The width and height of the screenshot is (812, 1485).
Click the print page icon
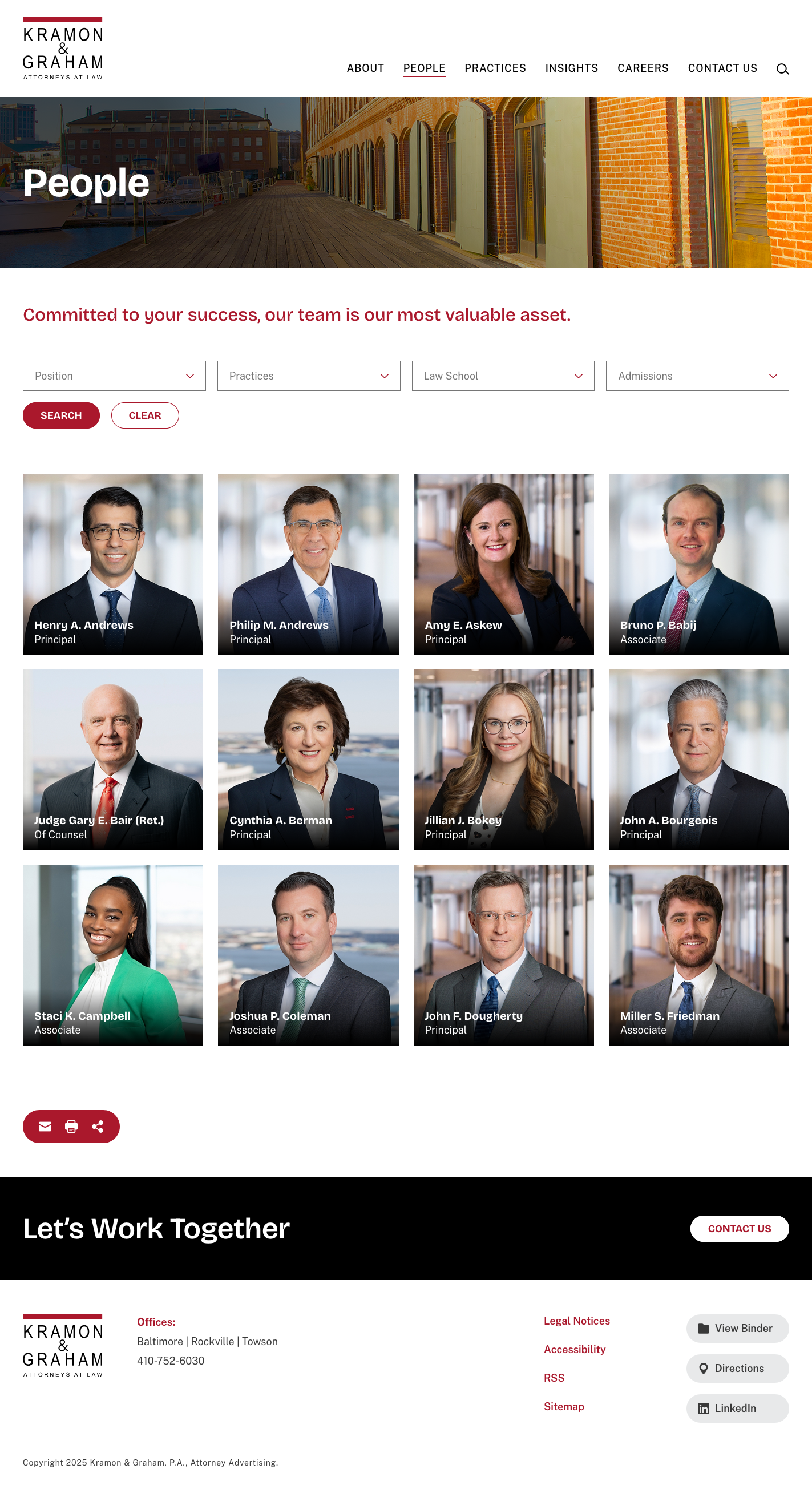pyautogui.click(x=71, y=1126)
